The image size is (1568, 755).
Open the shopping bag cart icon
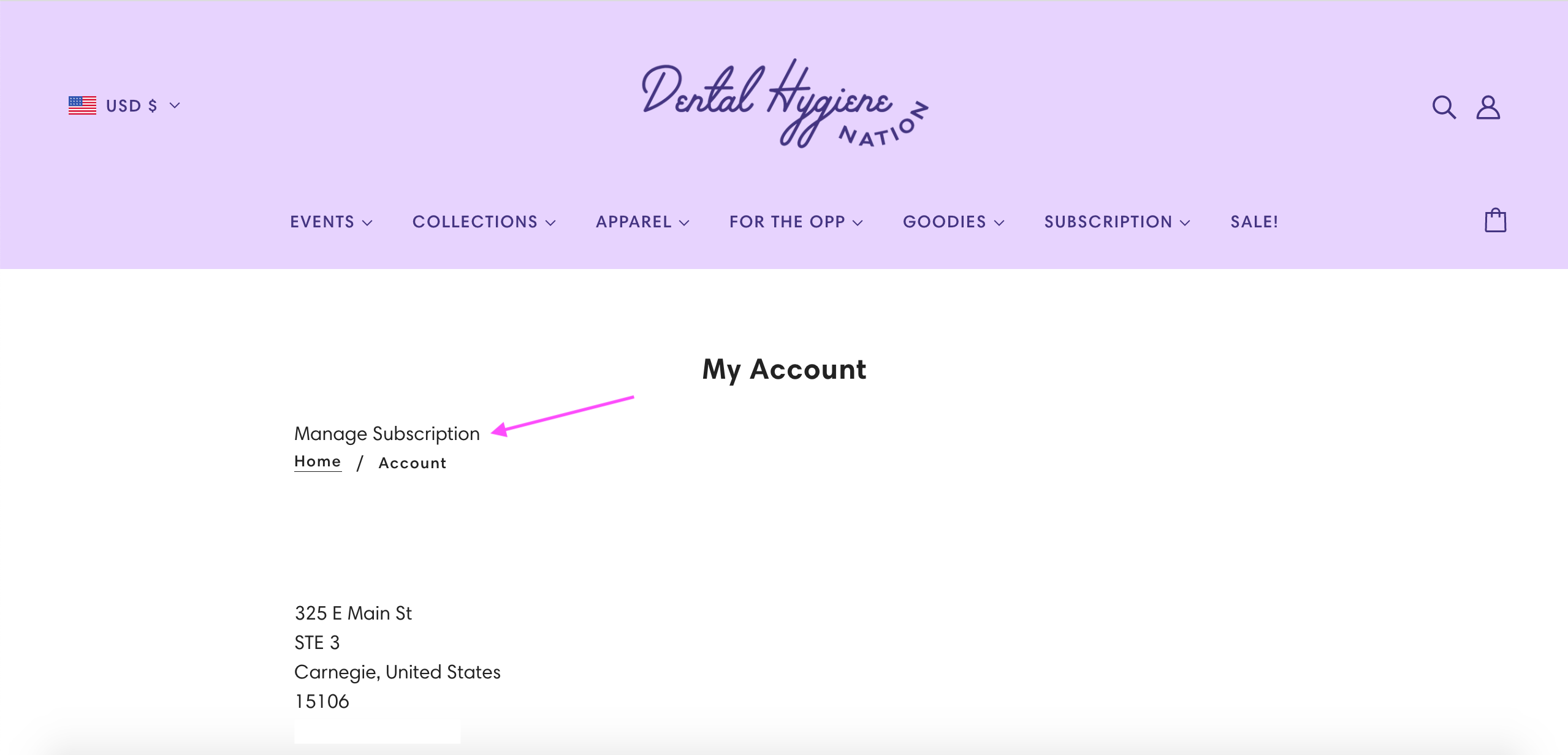1495,221
